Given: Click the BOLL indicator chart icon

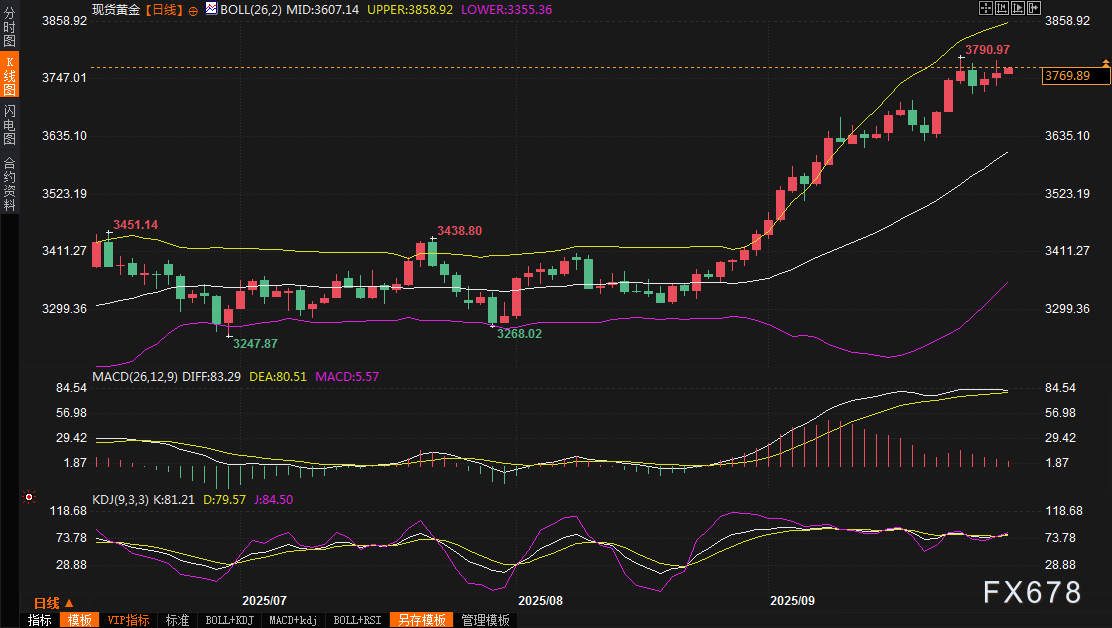Looking at the screenshot, I should (x=210, y=8).
